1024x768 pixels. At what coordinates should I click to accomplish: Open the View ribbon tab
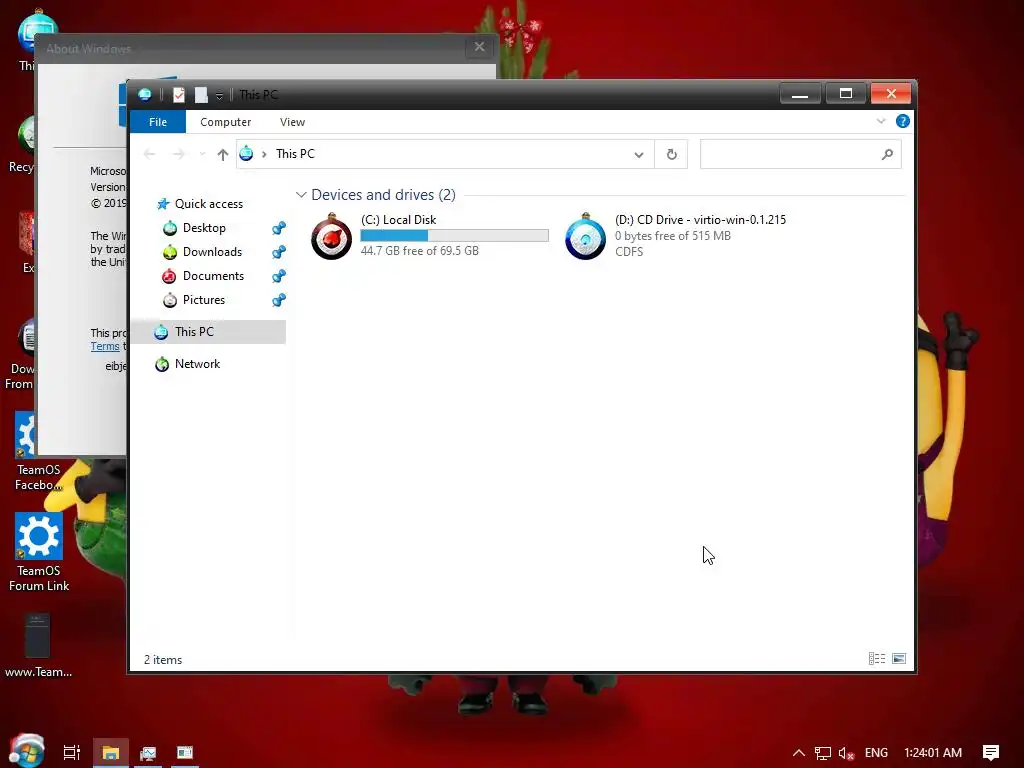[x=292, y=122]
